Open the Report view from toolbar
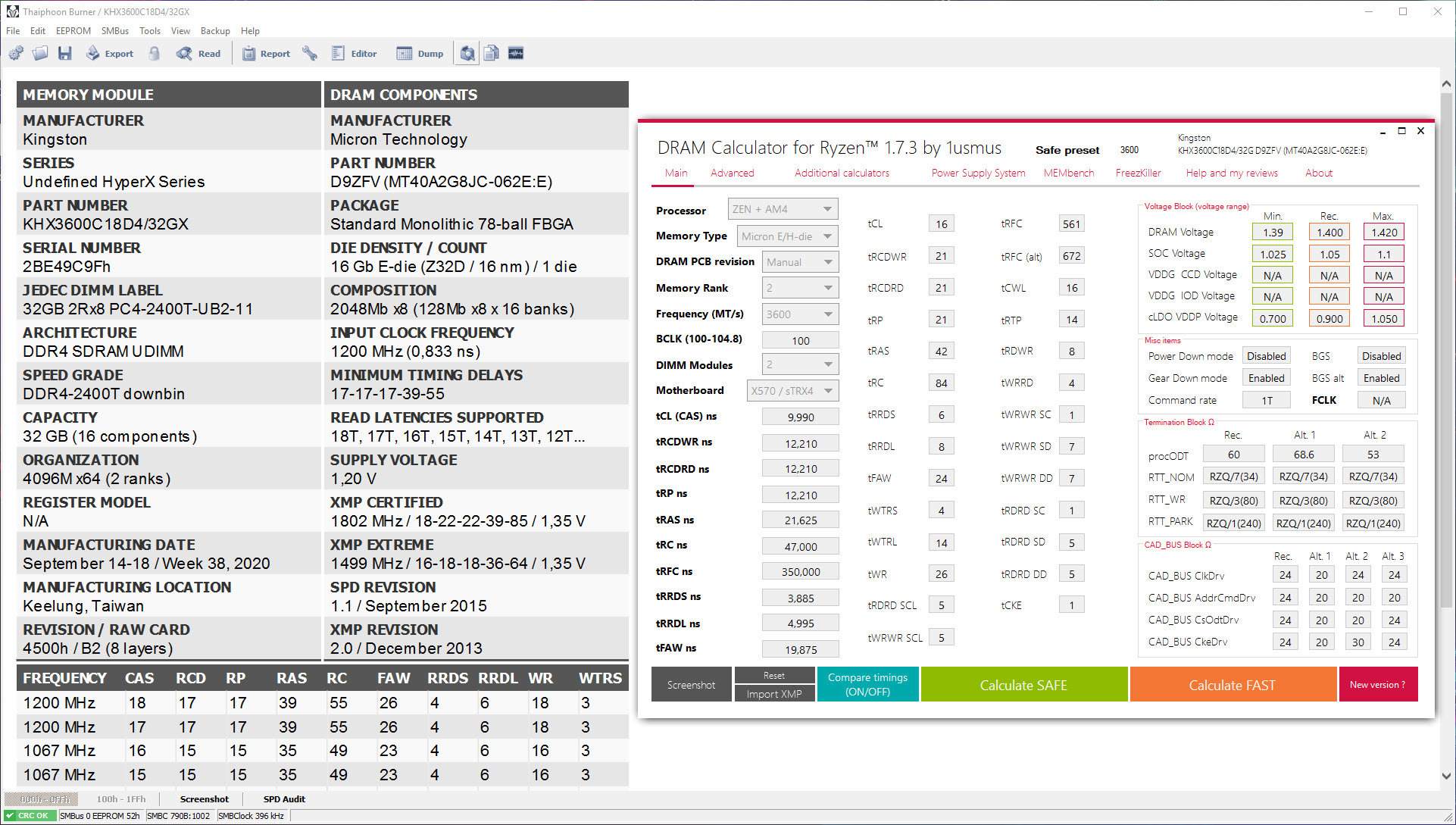Screen dimensions: 1456x825 pyautogui.click(x=266, y=53)
